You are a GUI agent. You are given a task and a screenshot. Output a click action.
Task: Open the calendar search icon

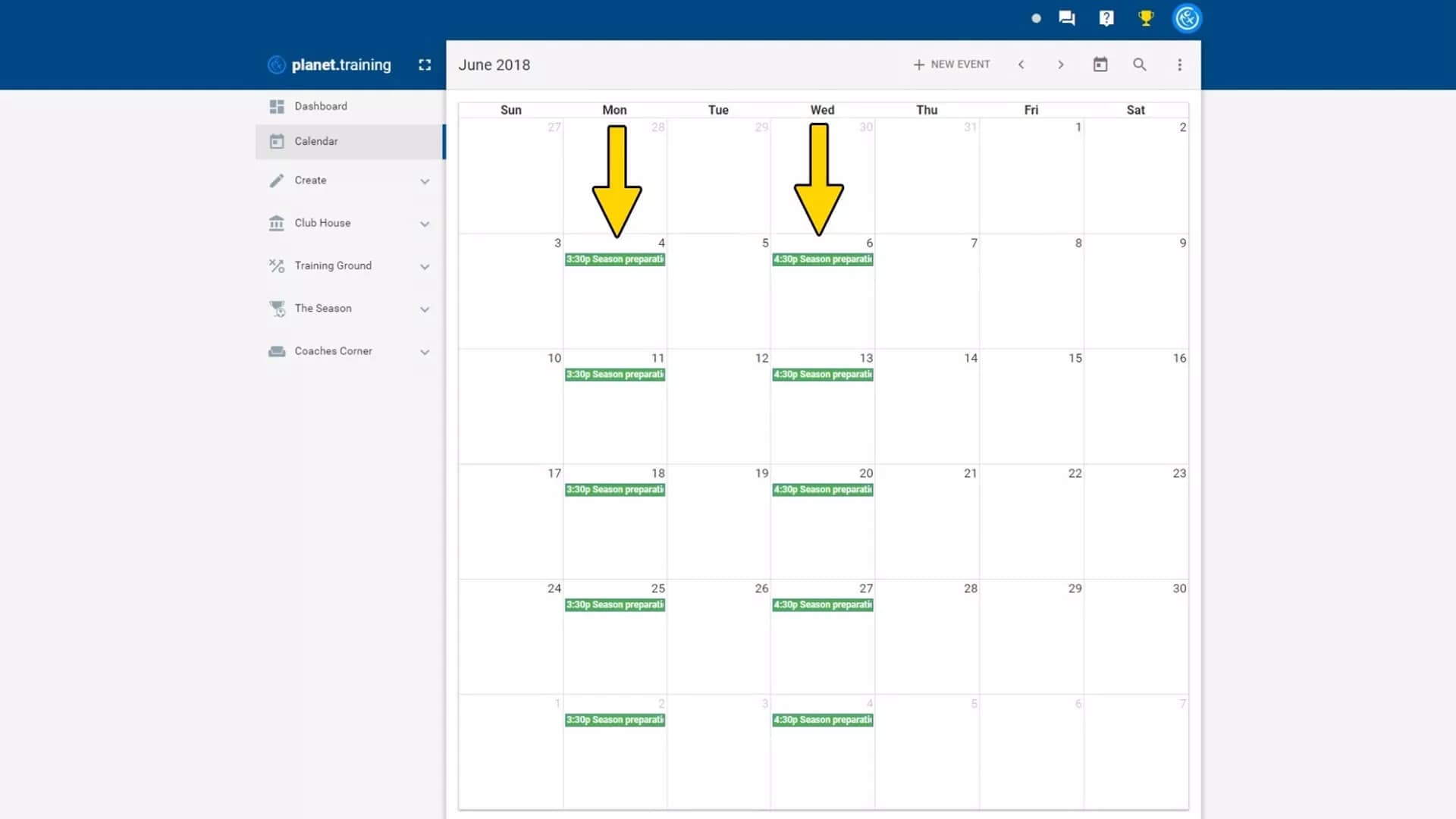[x=1139, y=65]
